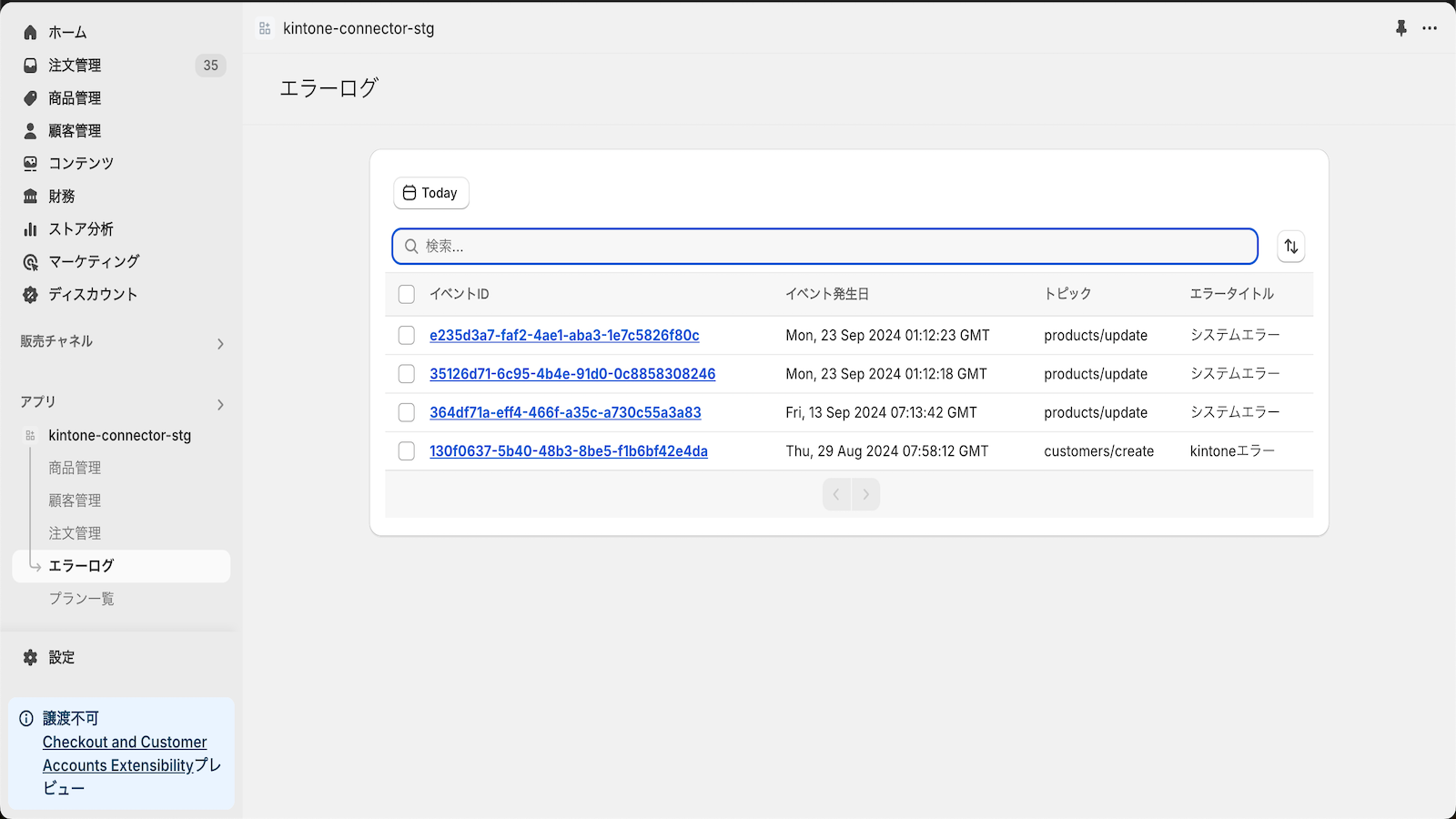Click the 検索 search input field

click(x=824, y=247)
